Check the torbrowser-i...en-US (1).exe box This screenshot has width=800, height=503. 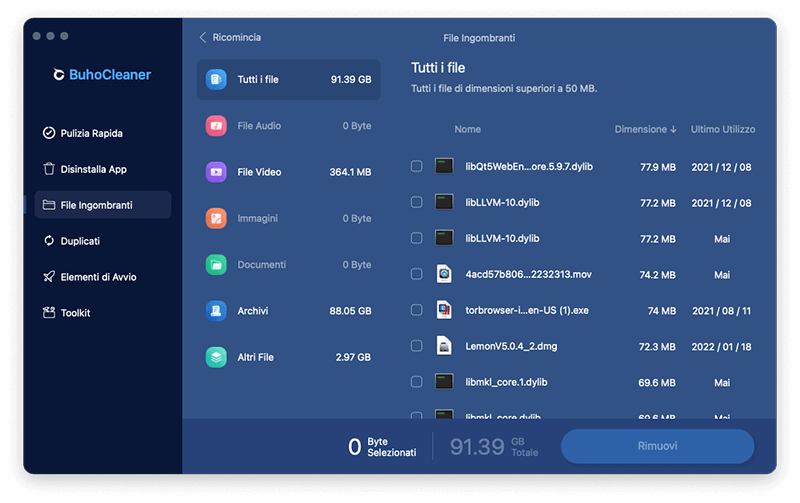point(416,310)
